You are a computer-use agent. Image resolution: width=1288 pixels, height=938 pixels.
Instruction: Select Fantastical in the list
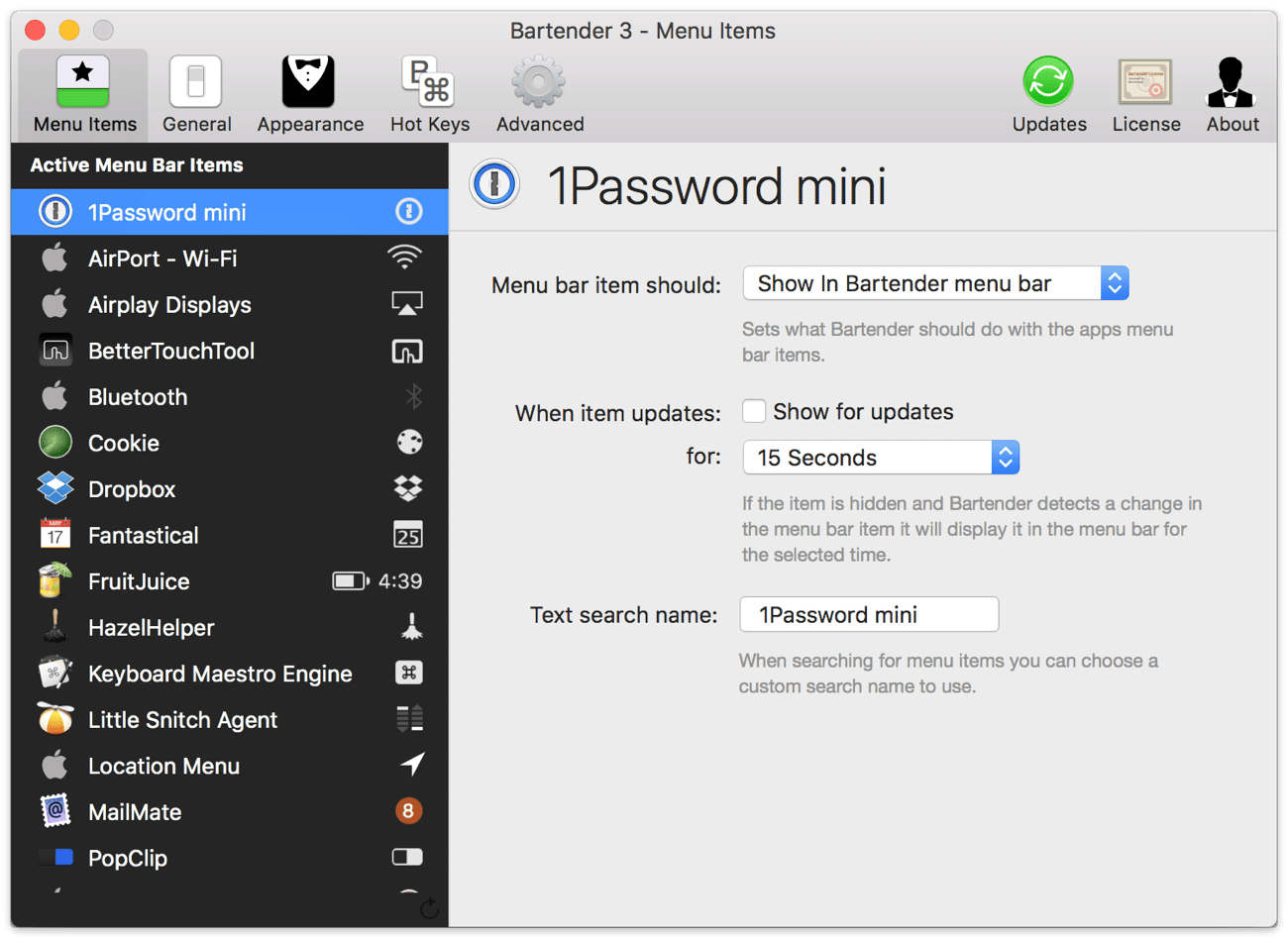click(230, 535)
